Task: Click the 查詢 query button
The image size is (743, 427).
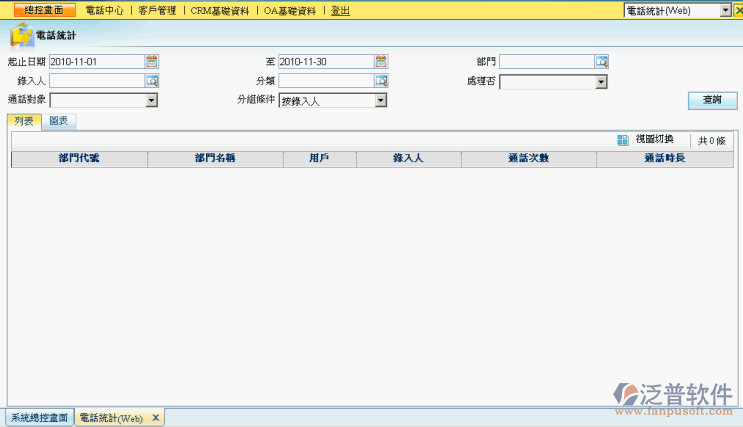Action: (712, 100)
